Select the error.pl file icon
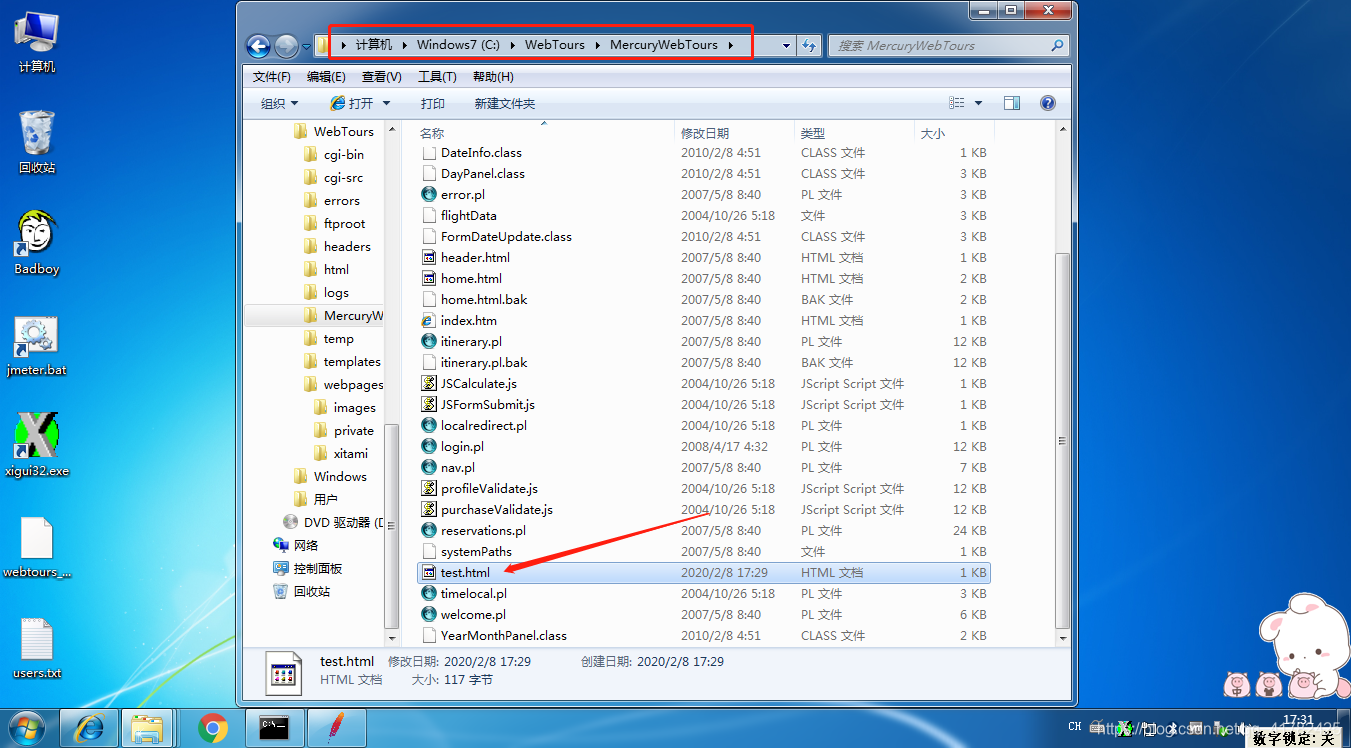1351x748 pixels. [x=429, y=194]
